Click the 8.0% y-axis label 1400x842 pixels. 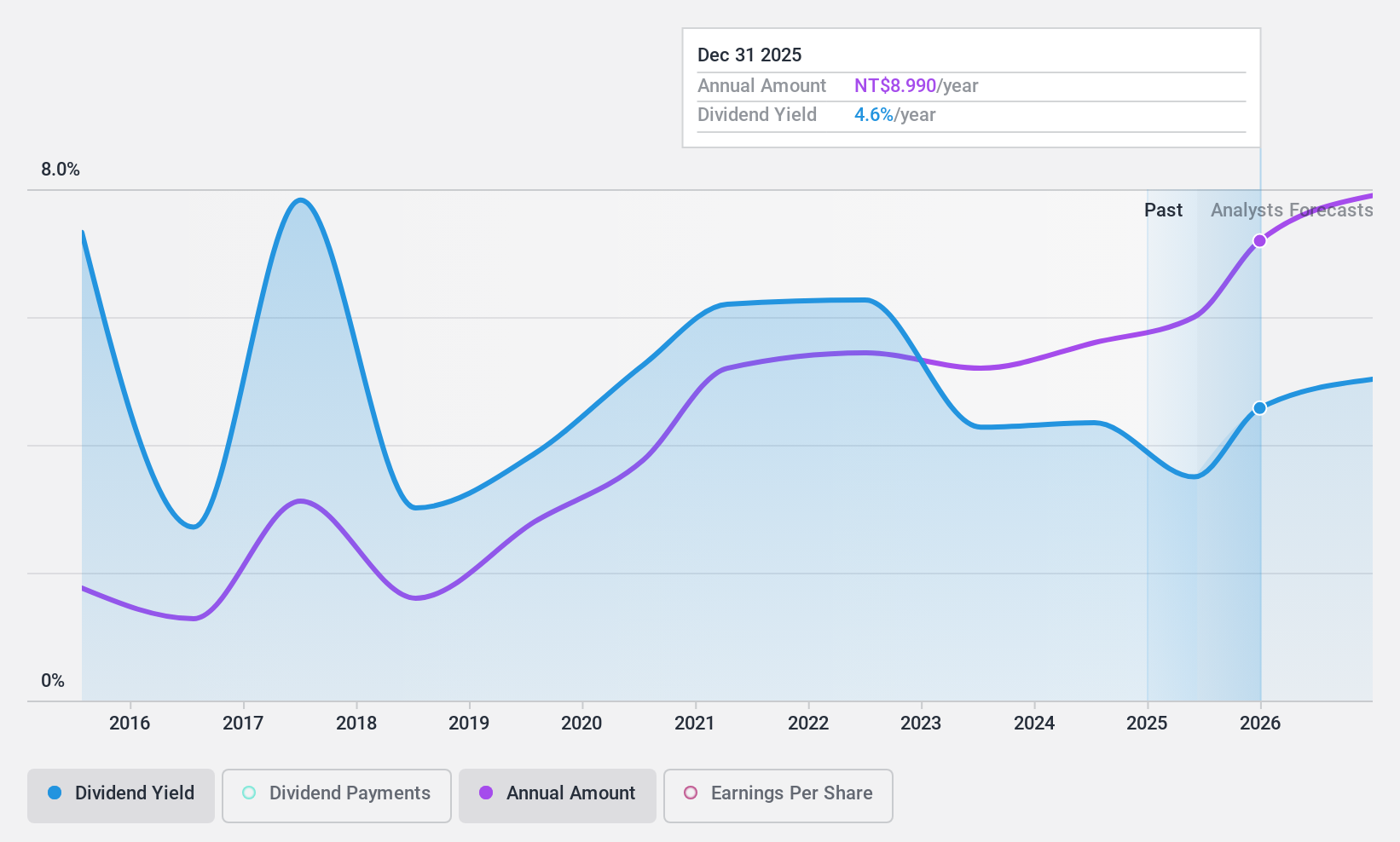(x=61, y=170)
